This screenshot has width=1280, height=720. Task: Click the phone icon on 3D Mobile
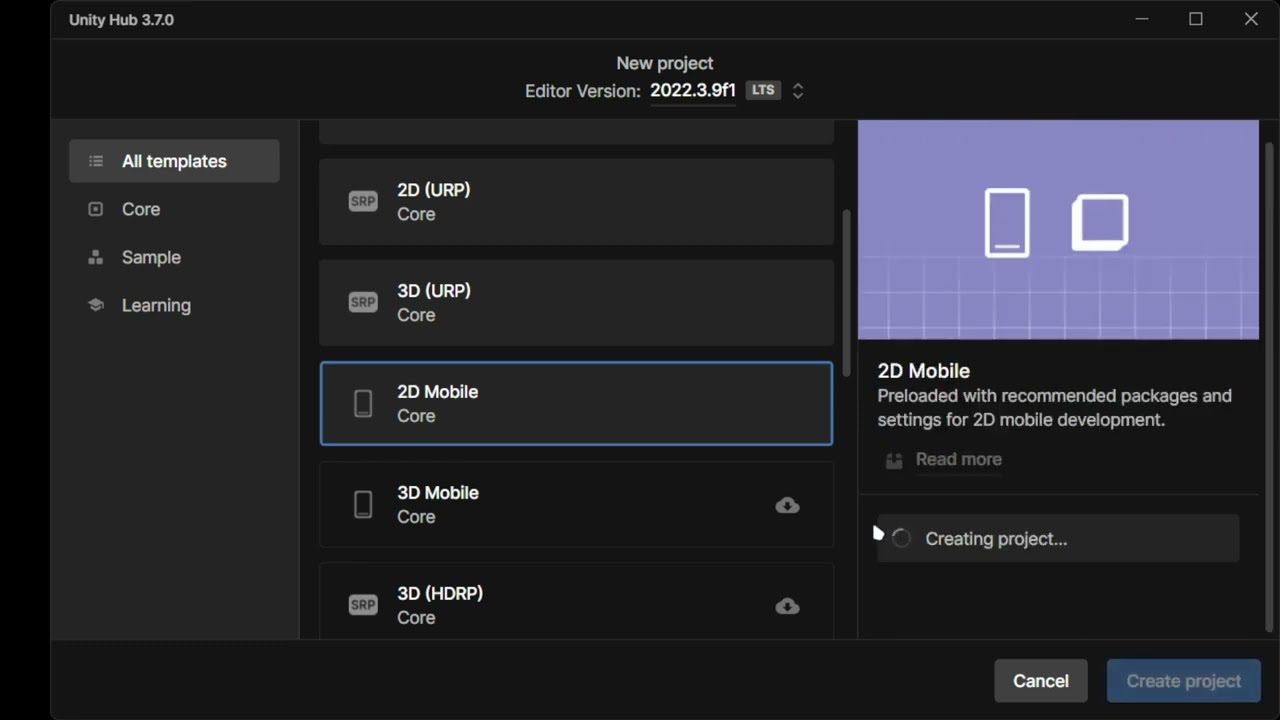tap(363, 504)
